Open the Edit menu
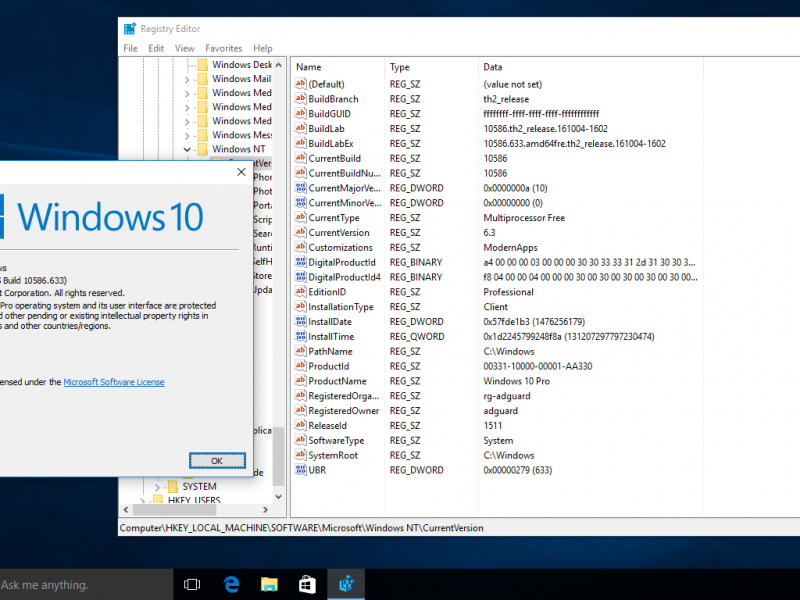 156,48
